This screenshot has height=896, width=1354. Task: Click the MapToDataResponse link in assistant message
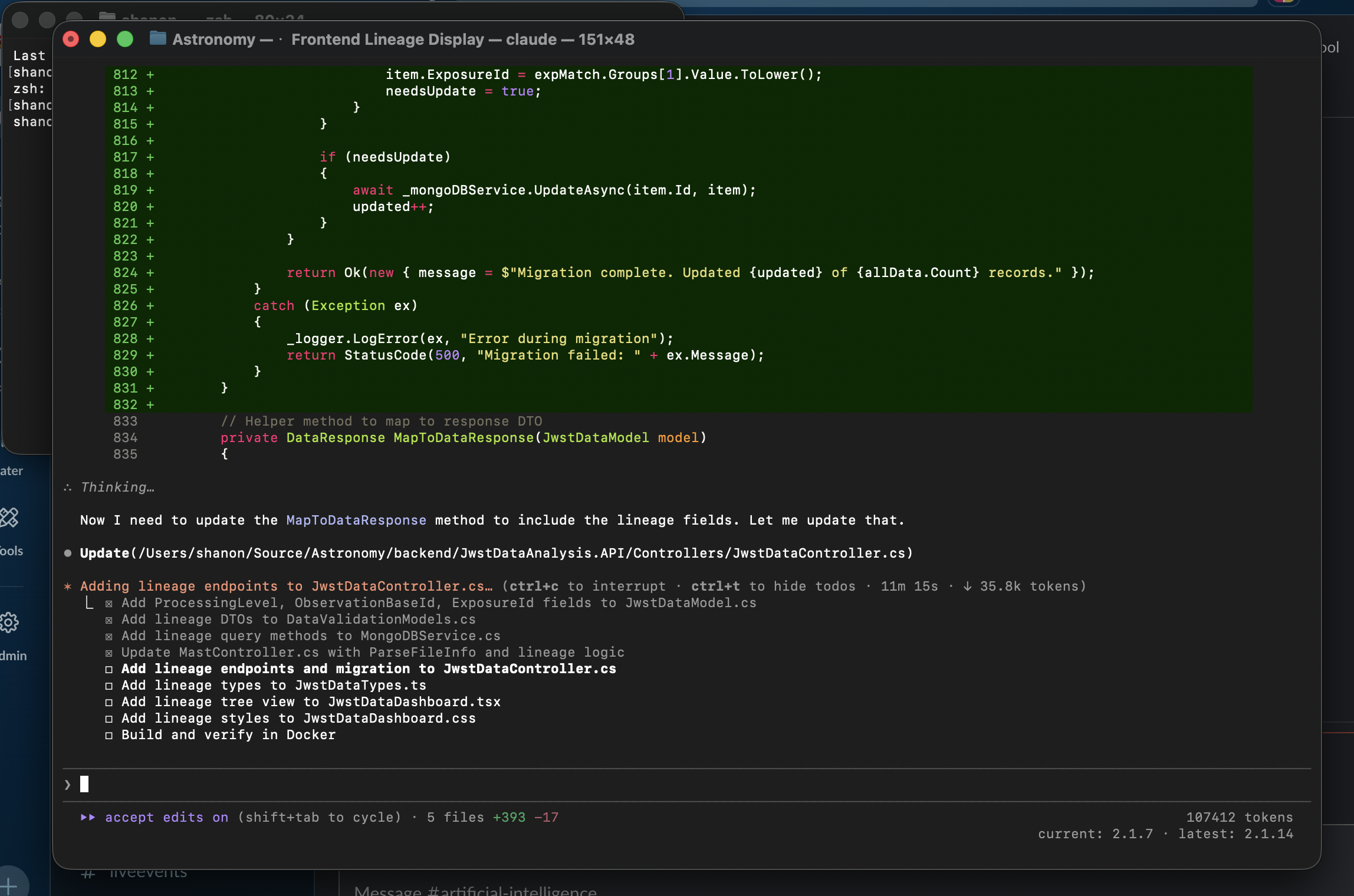(356, 520)
